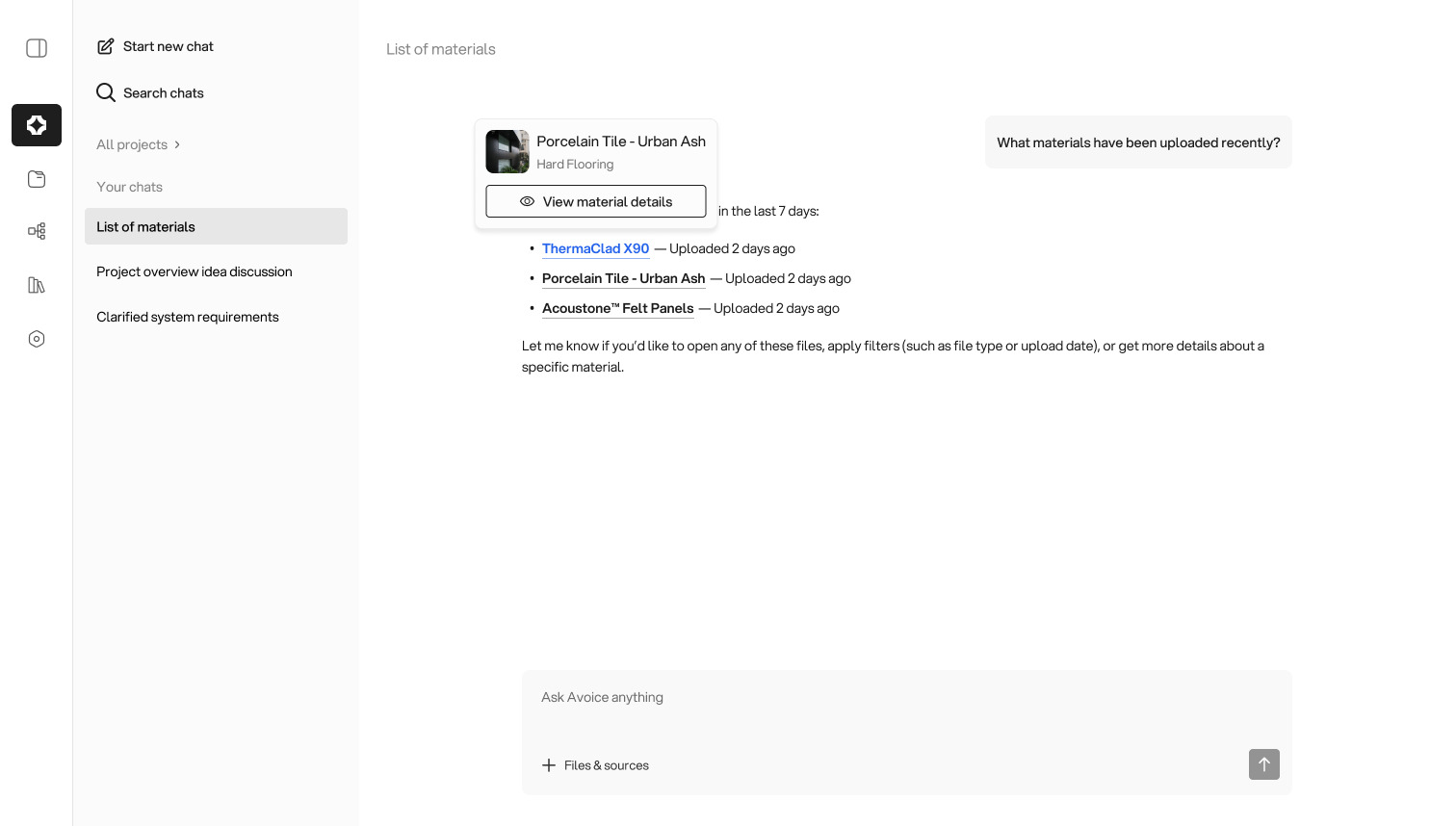Open the Porcelain Tile - Urban Ash link
1456x826 pixels.
(623, 278)
